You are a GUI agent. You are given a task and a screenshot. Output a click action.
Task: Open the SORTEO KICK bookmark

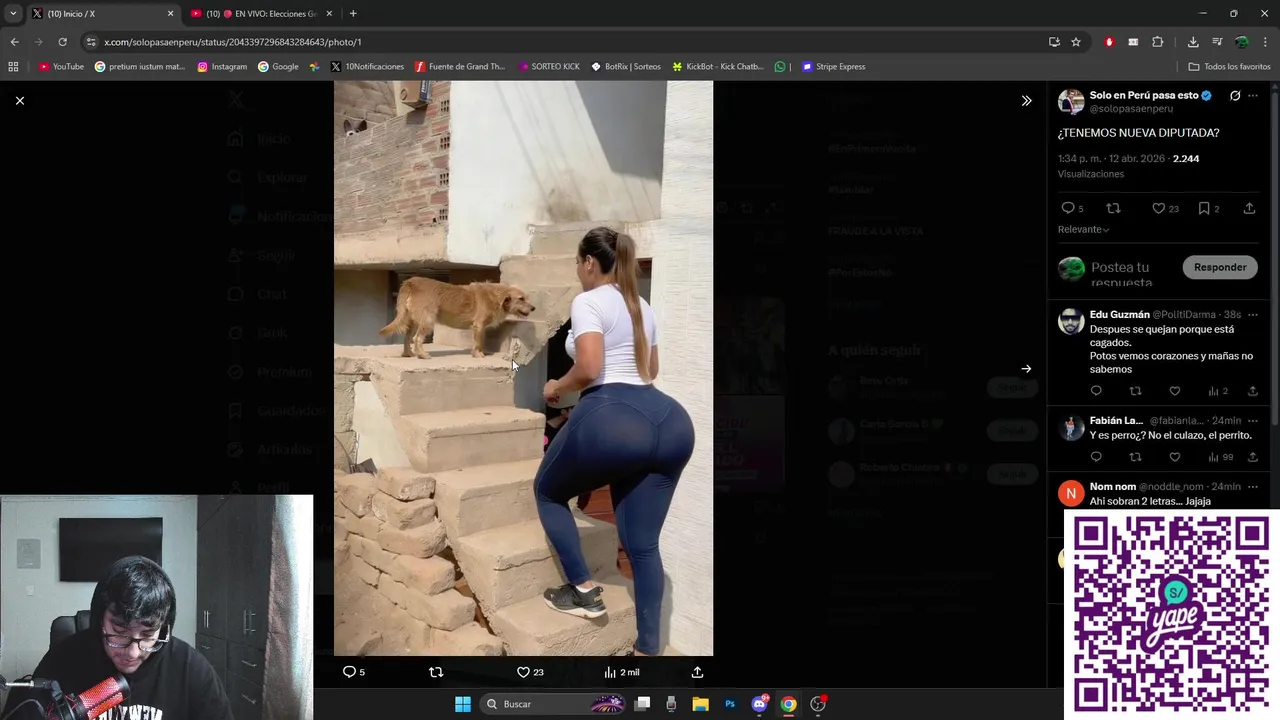click(x=549, y=67)
